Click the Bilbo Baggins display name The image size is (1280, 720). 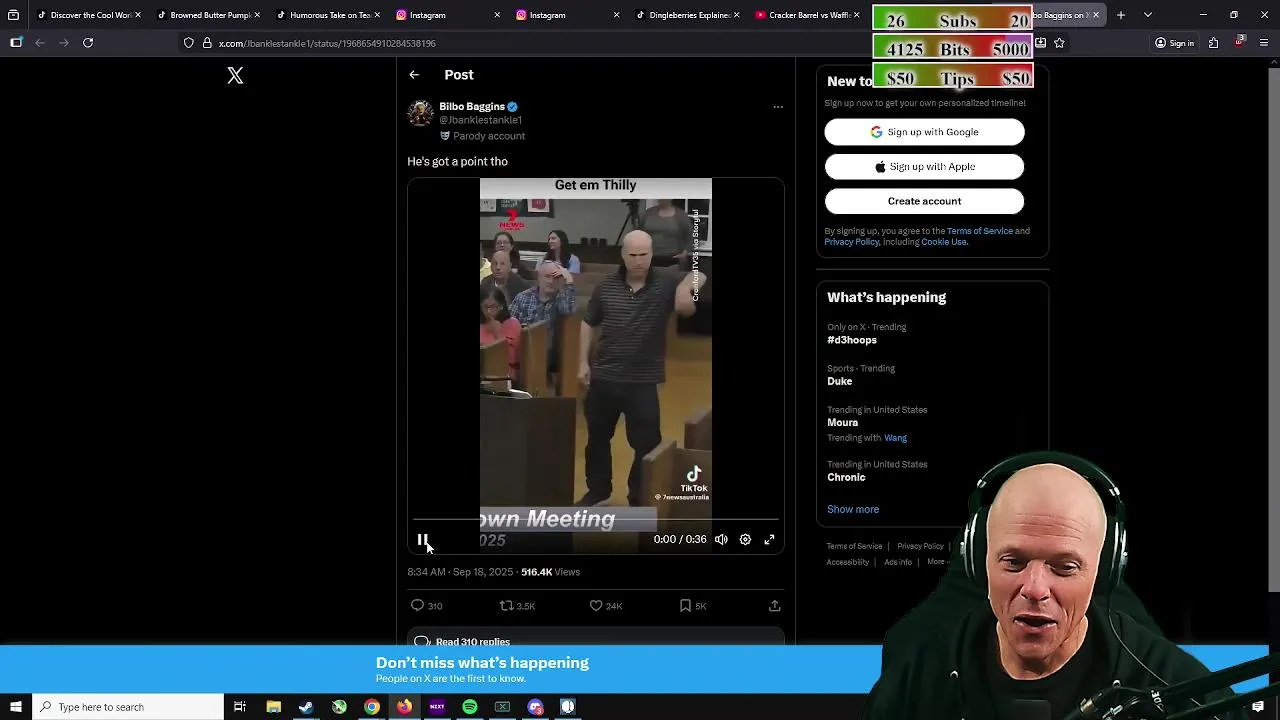pyautogui.click(x=472, y=106)
